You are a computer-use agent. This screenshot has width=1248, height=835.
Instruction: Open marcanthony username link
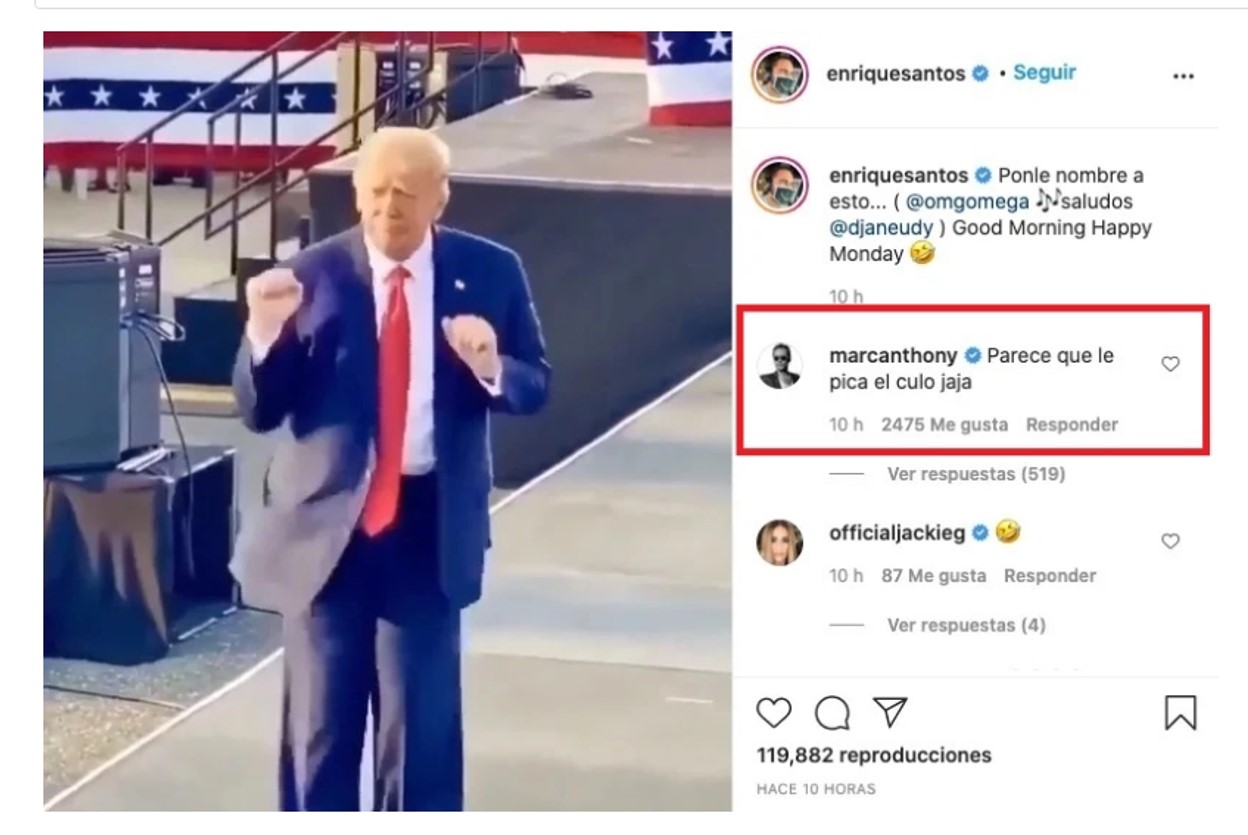pos(893,355)
